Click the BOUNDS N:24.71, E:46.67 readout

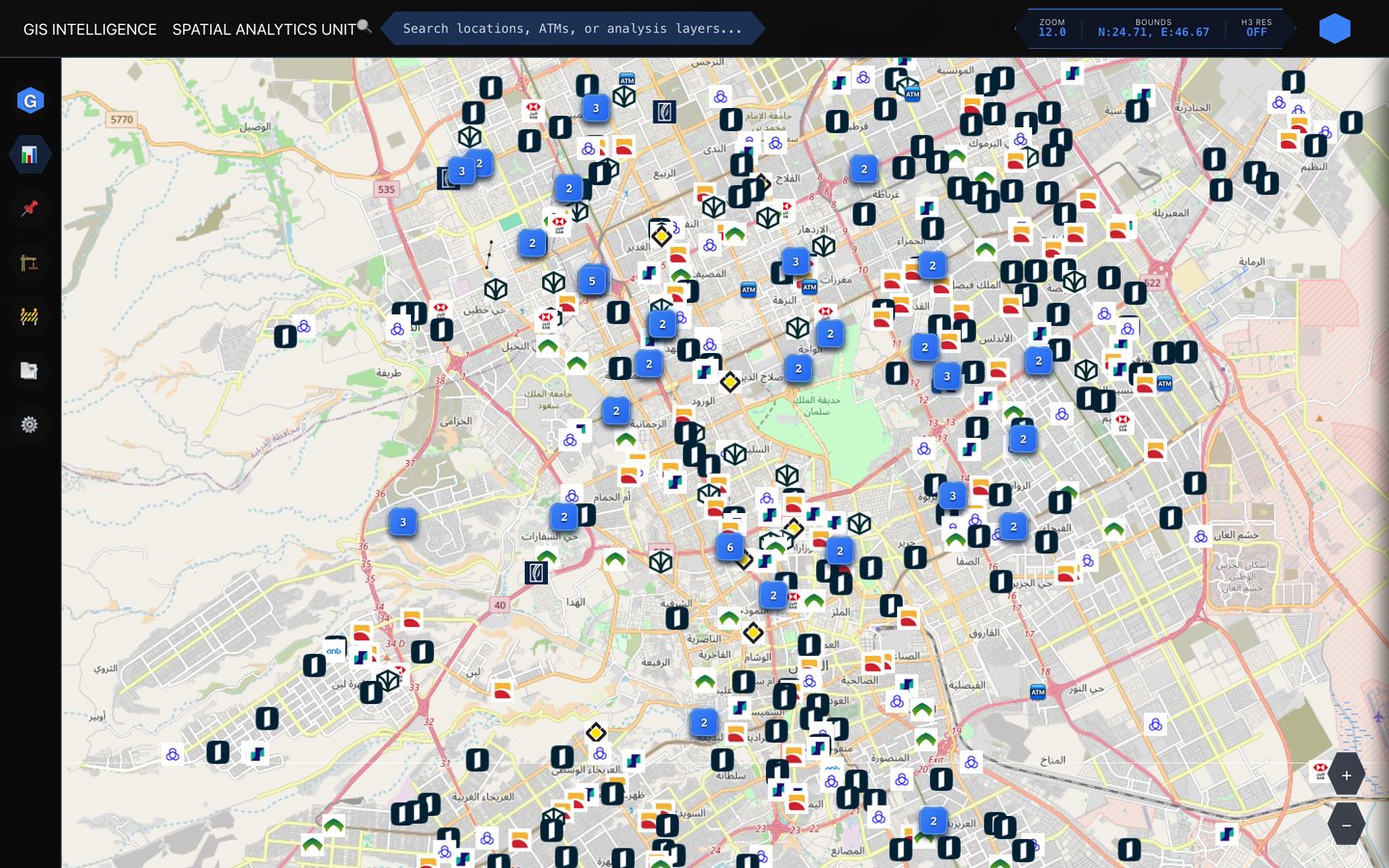[1154, 28]
